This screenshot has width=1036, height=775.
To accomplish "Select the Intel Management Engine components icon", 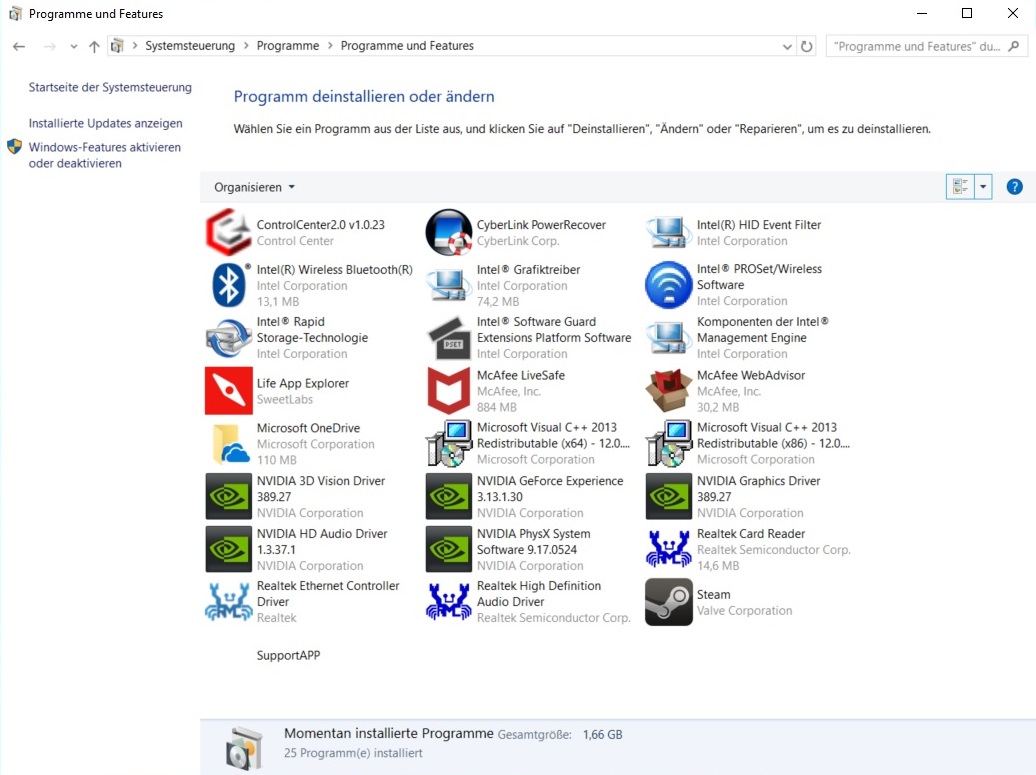I will (x=669, y=338).
